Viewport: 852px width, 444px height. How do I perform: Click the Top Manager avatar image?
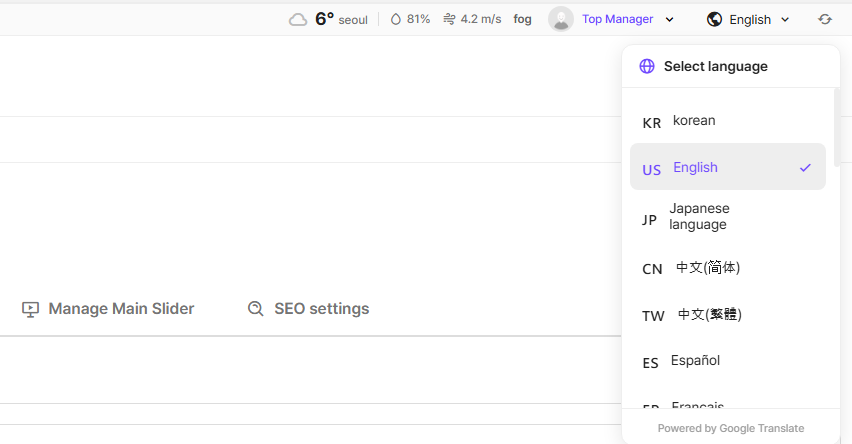click(561, 19)
